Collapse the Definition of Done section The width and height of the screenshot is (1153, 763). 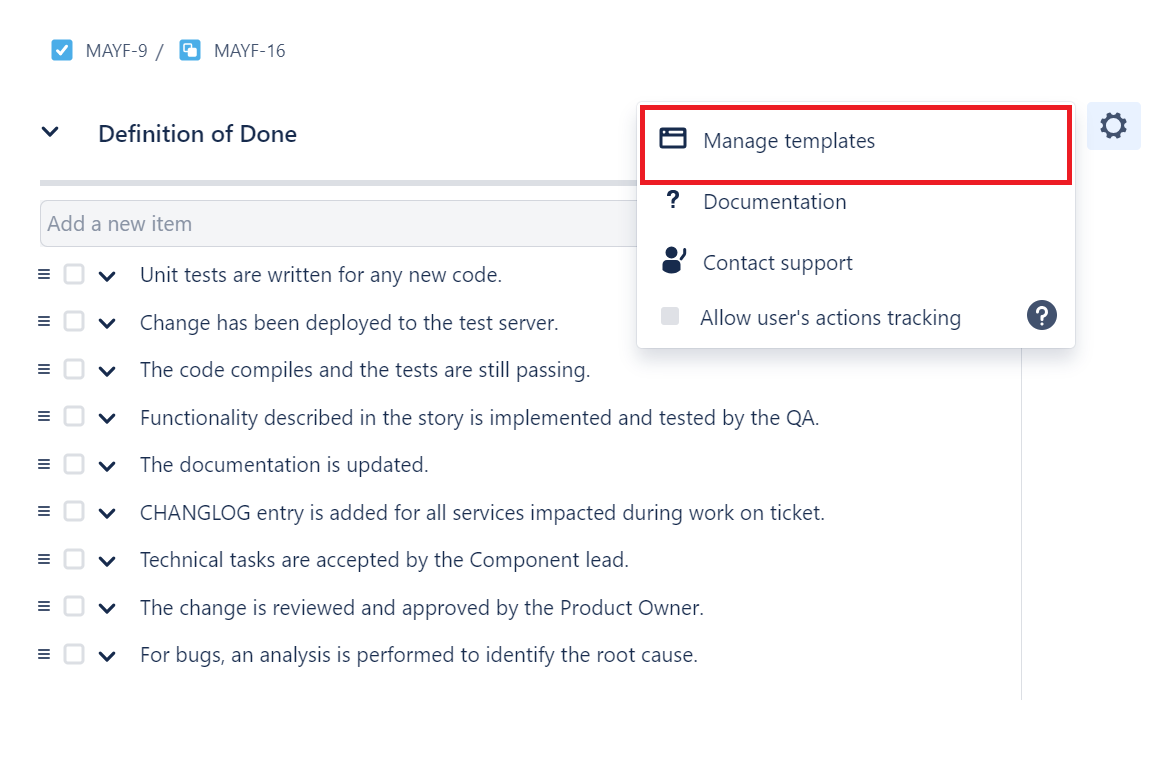[50, 132]
